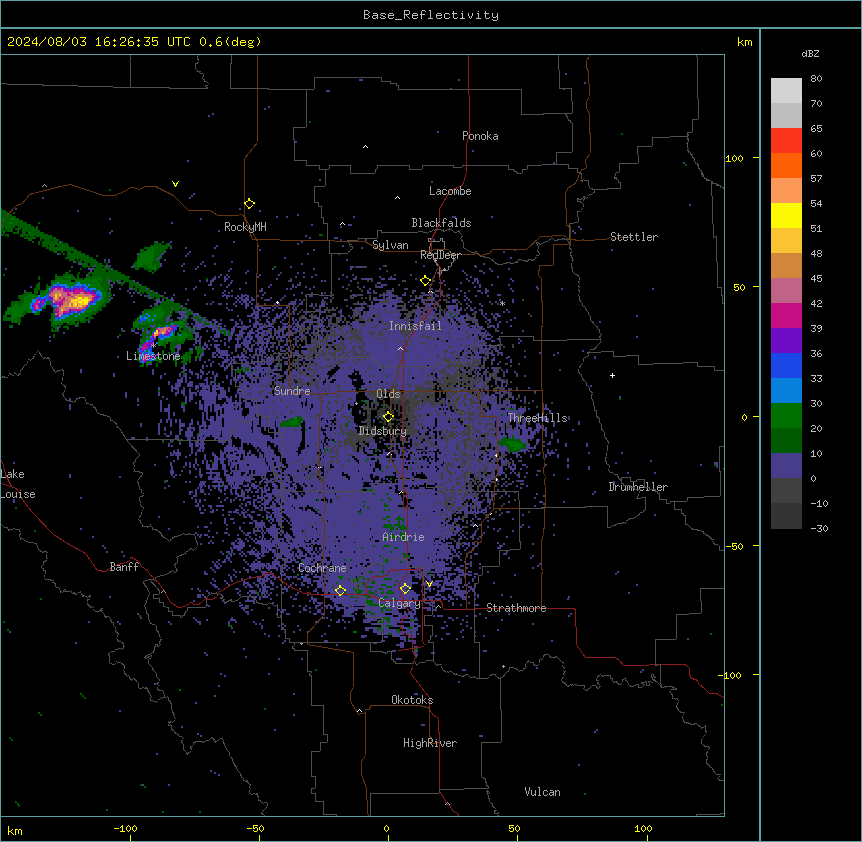The width and height of the screenshot is (862, 842).
Task: Click the -50 tick label on the bottom axis
Action: click(x=255, y=828)
